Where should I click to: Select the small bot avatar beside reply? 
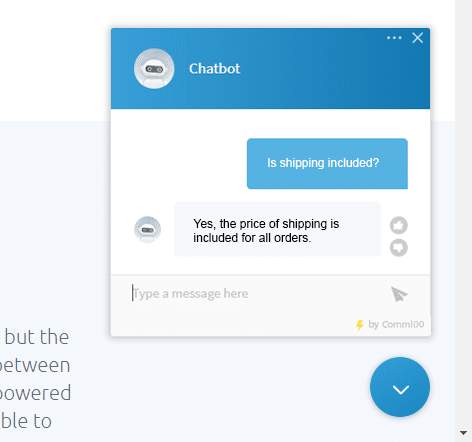pos(147,229)
